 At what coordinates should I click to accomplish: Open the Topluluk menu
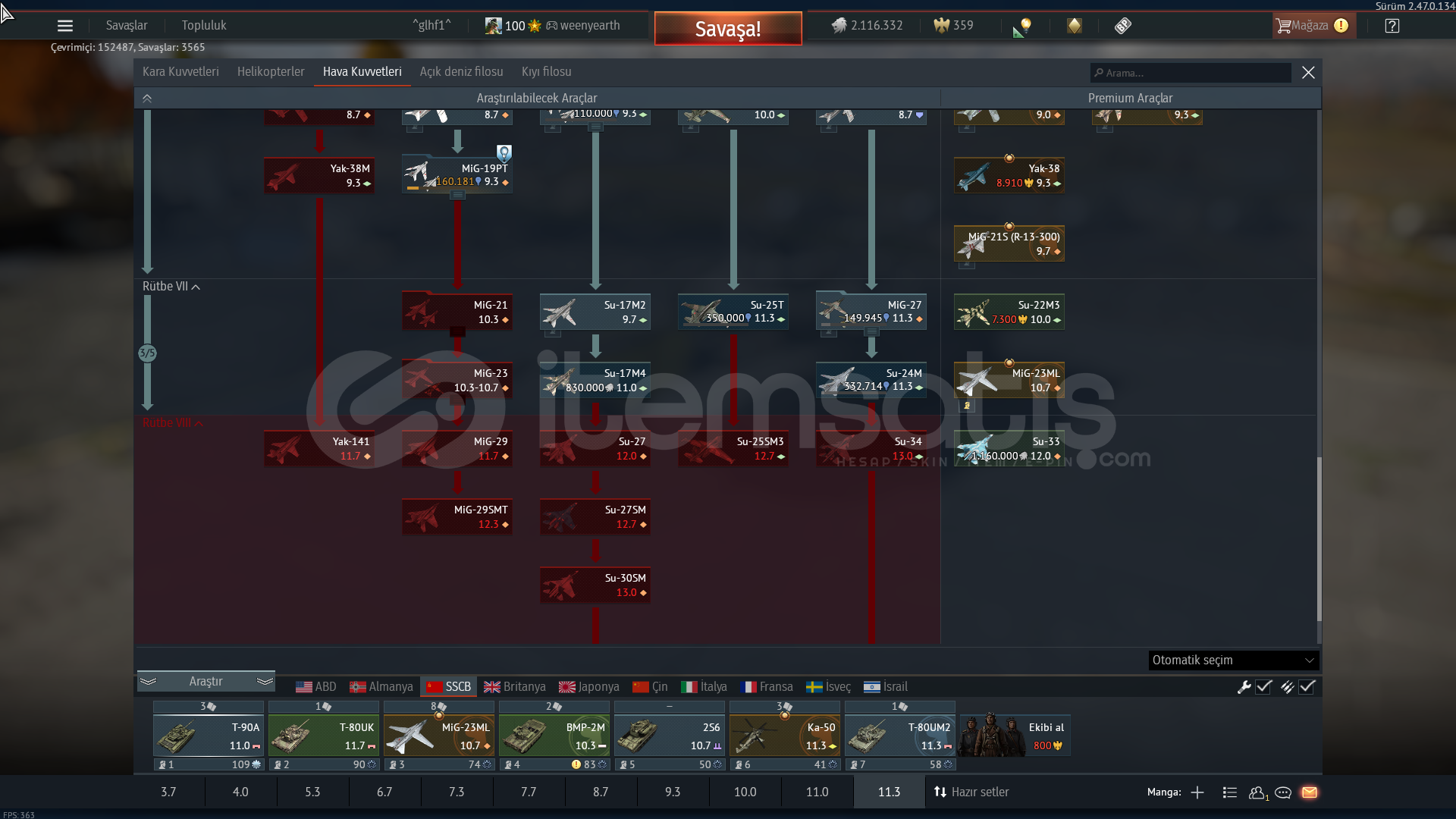(x=204, y=26)
